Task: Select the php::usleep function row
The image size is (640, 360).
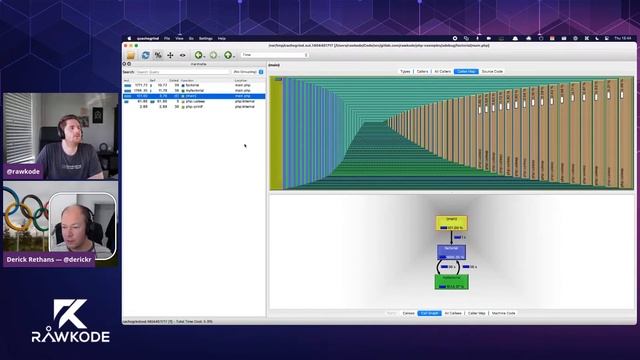Action: coord(194,101)
